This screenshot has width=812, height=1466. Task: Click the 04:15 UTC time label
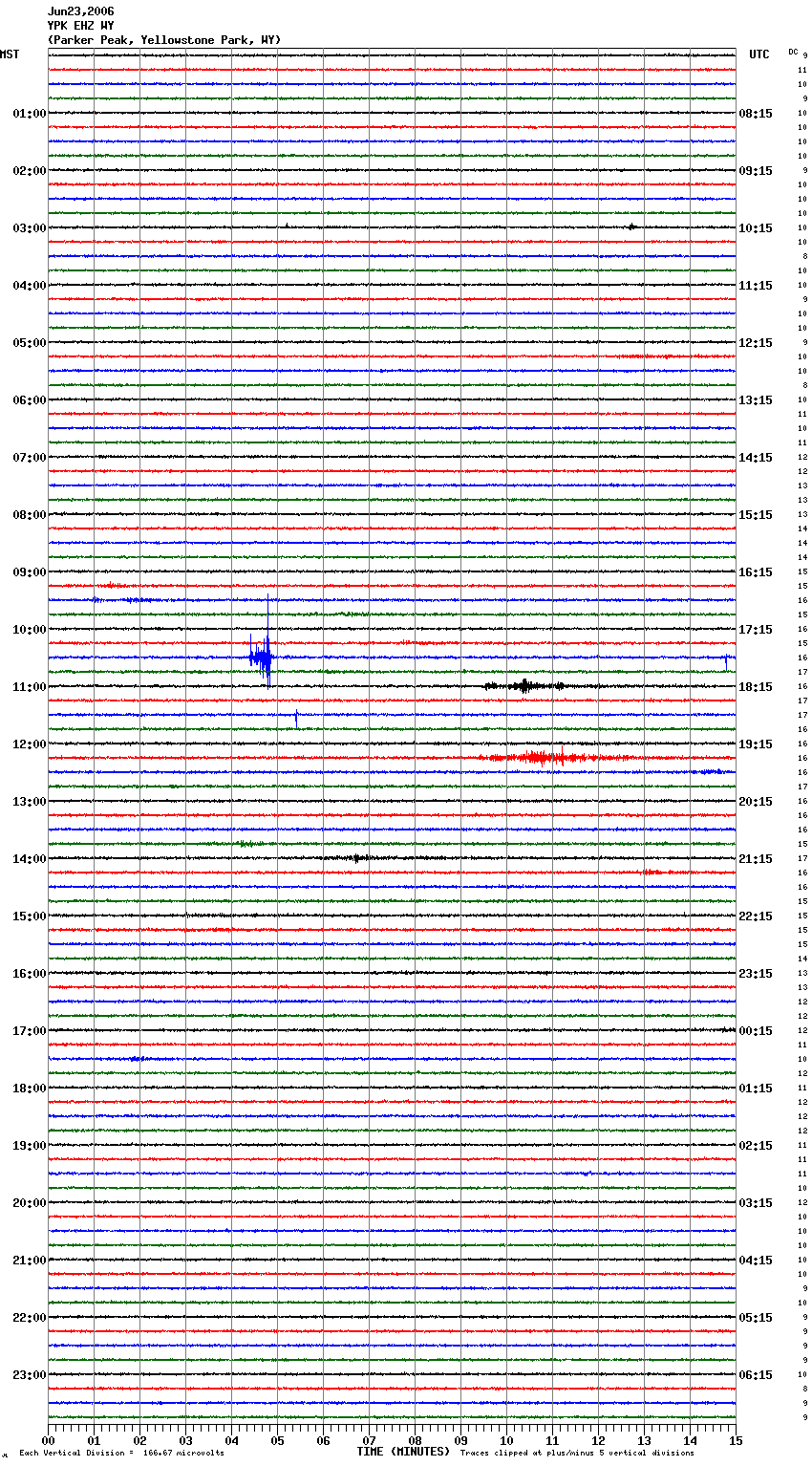(x=756, y=1261)
